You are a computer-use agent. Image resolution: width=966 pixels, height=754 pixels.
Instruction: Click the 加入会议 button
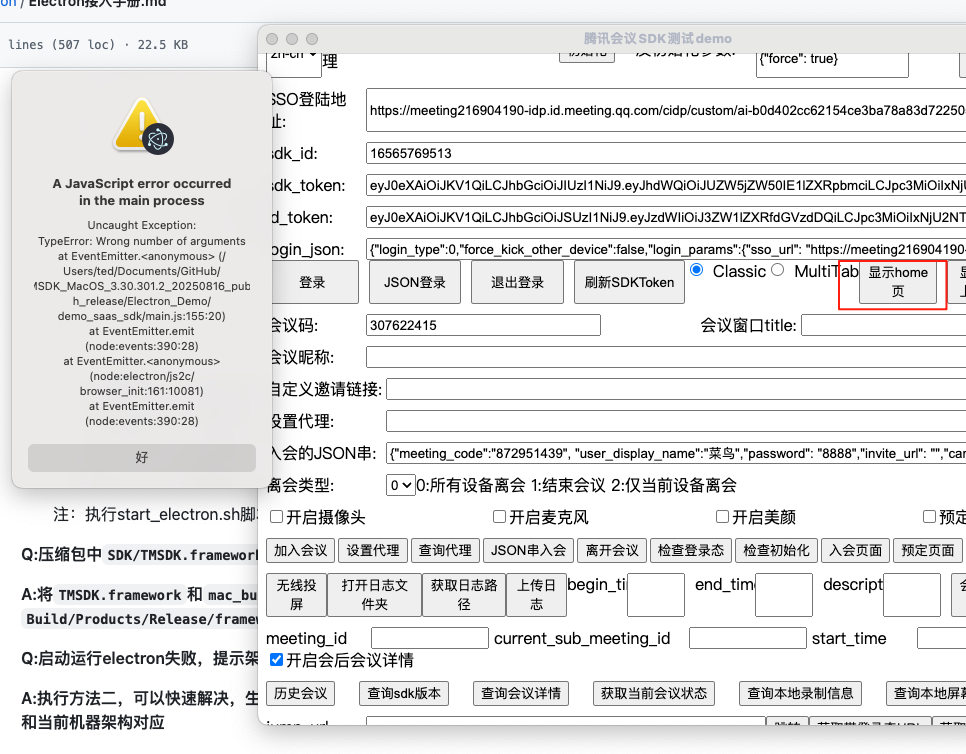301,550
